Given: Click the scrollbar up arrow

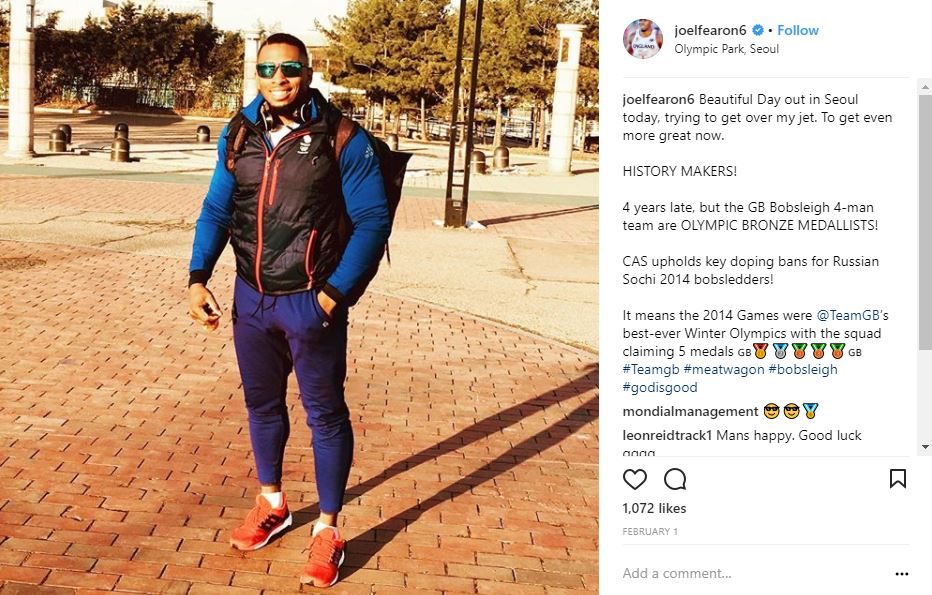Looking at the screenshot, I should click(925, 87).
